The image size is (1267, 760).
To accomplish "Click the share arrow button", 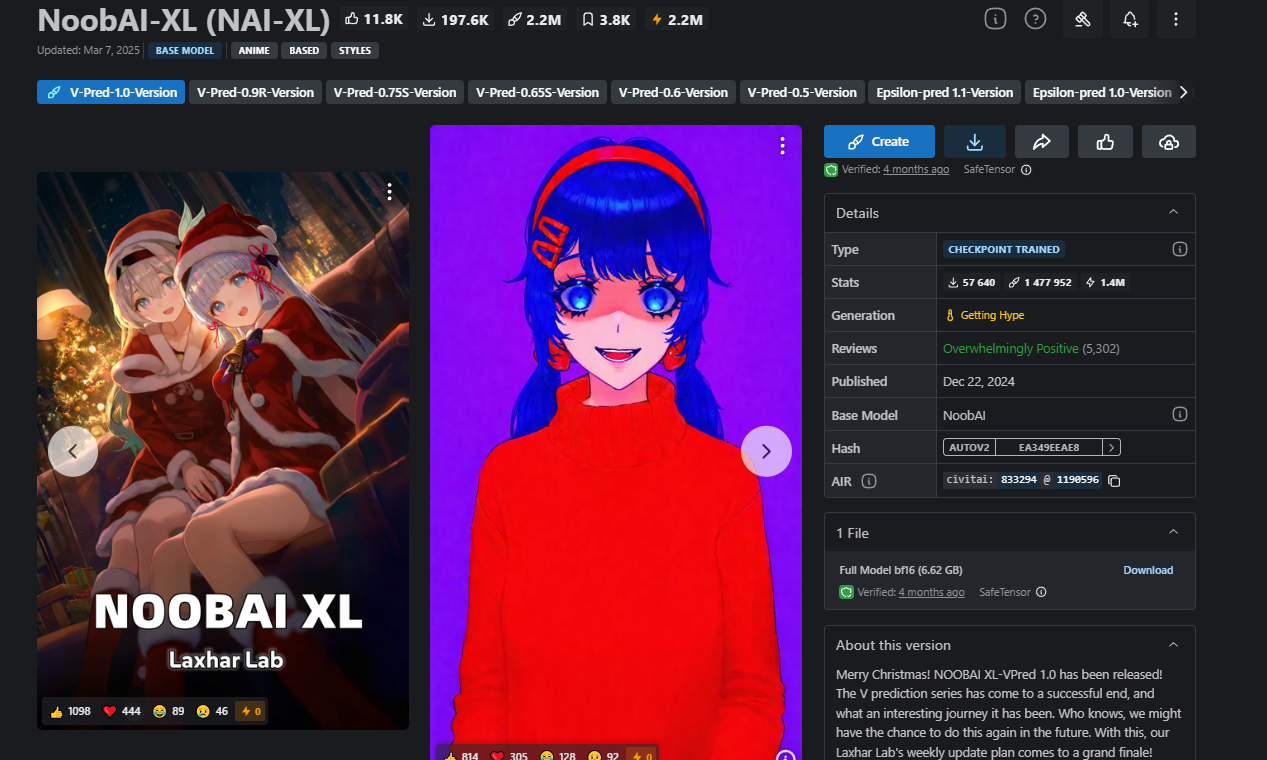I will (1042, 141).
